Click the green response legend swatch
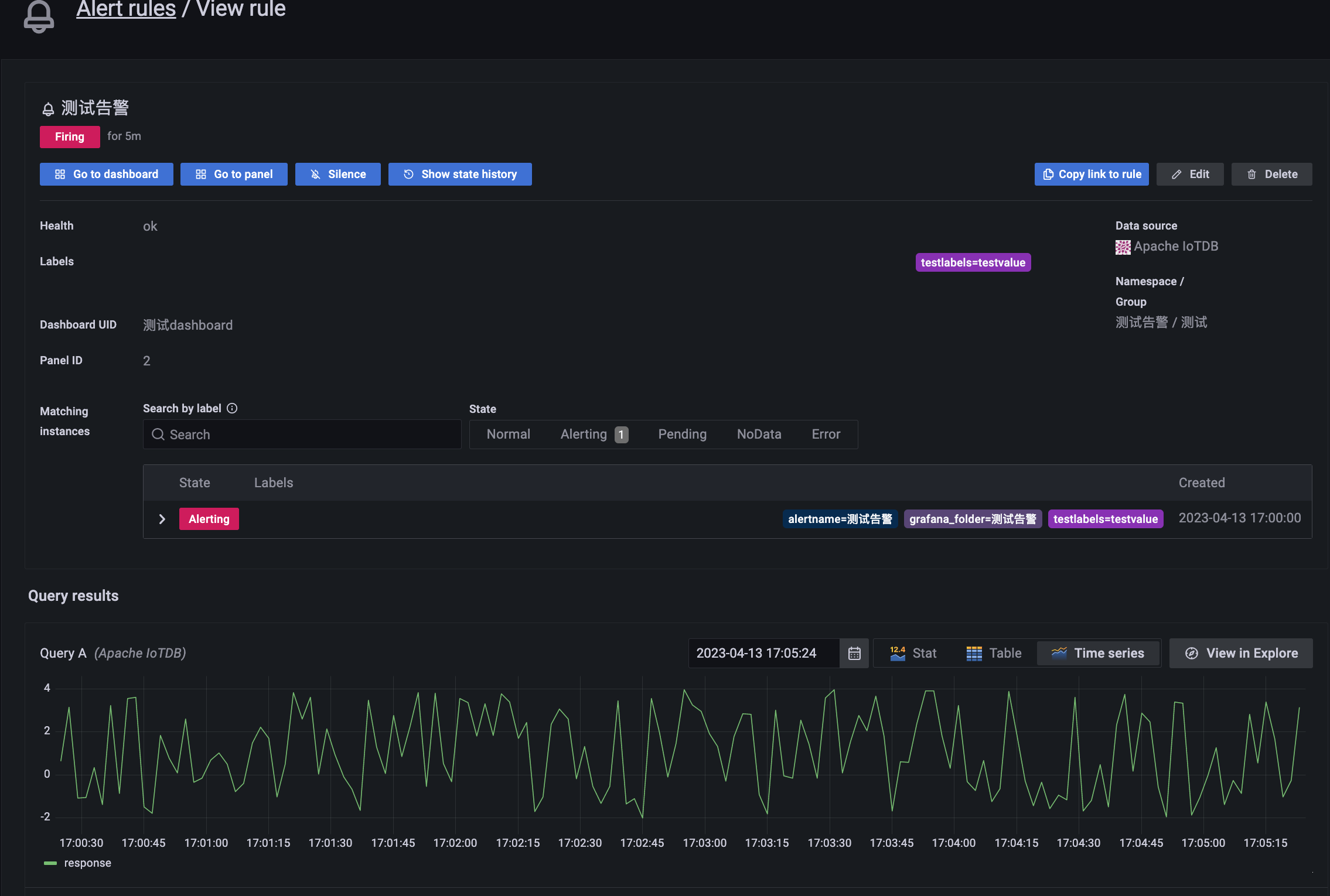1330x896 pixels. point(50,863)
